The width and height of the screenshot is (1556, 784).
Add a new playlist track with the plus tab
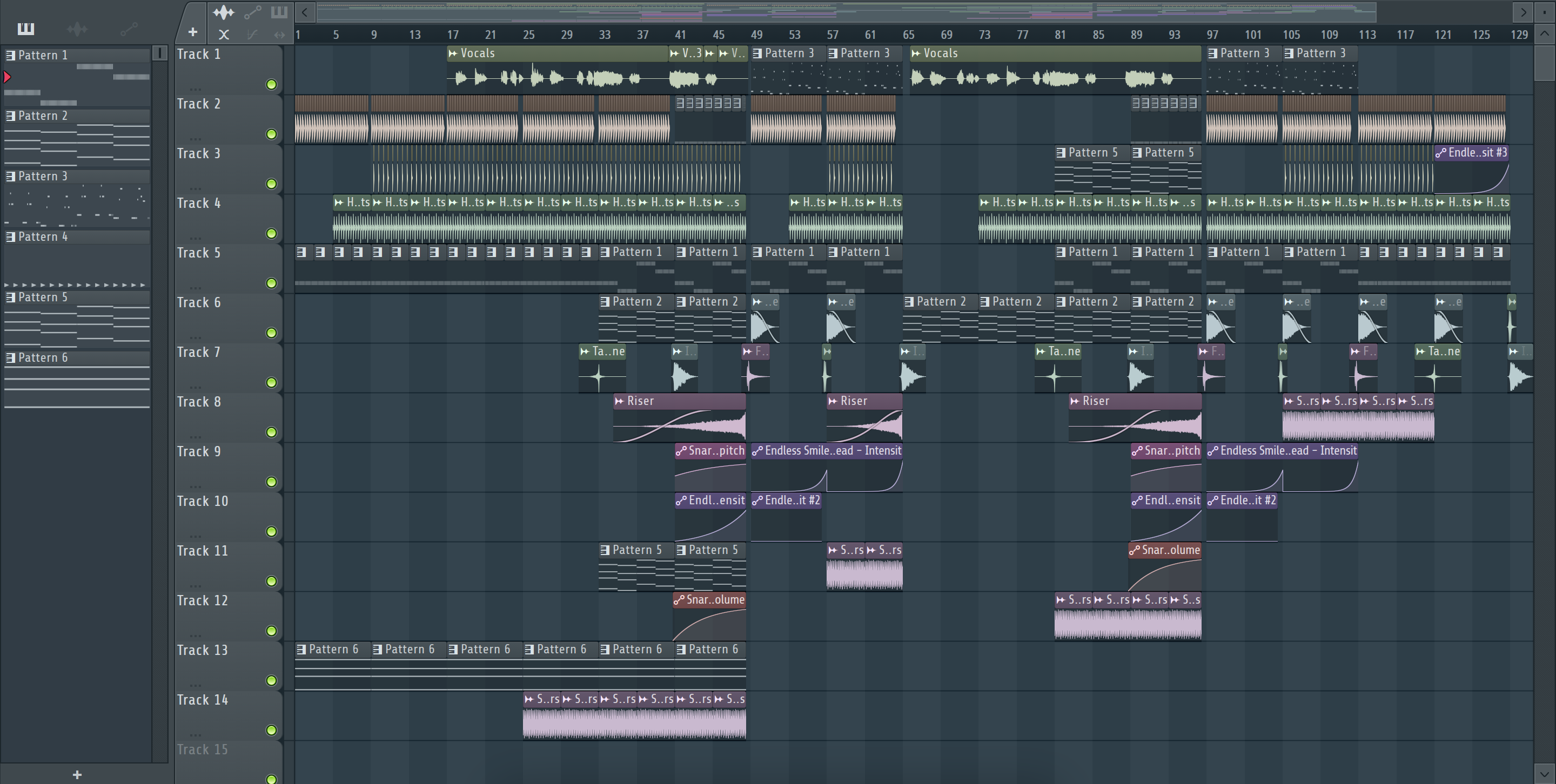point(192,32)
